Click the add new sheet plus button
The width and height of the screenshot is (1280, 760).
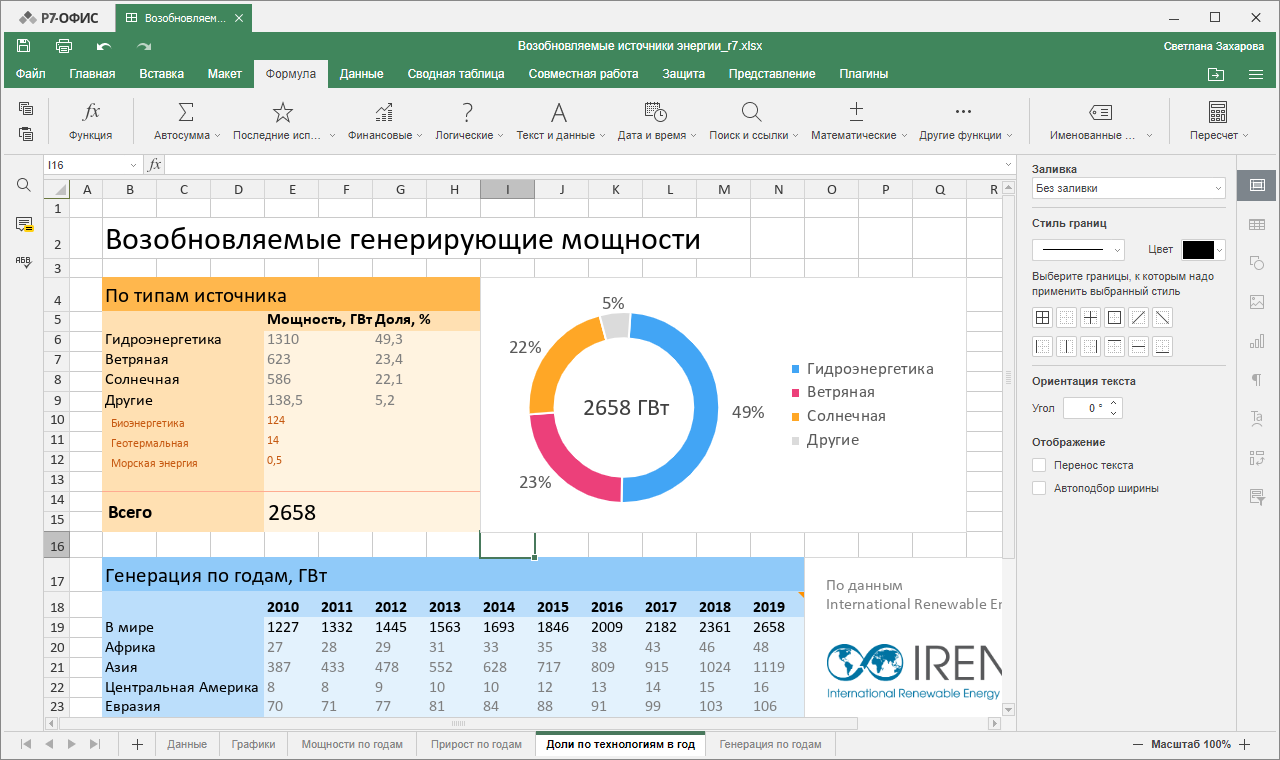click(137, 744)
